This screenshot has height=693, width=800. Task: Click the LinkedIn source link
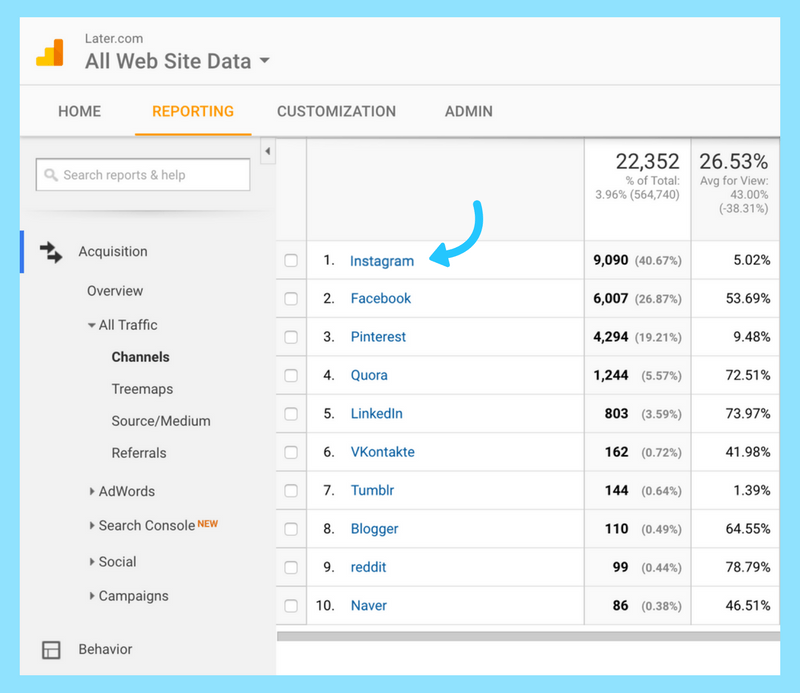377,414
